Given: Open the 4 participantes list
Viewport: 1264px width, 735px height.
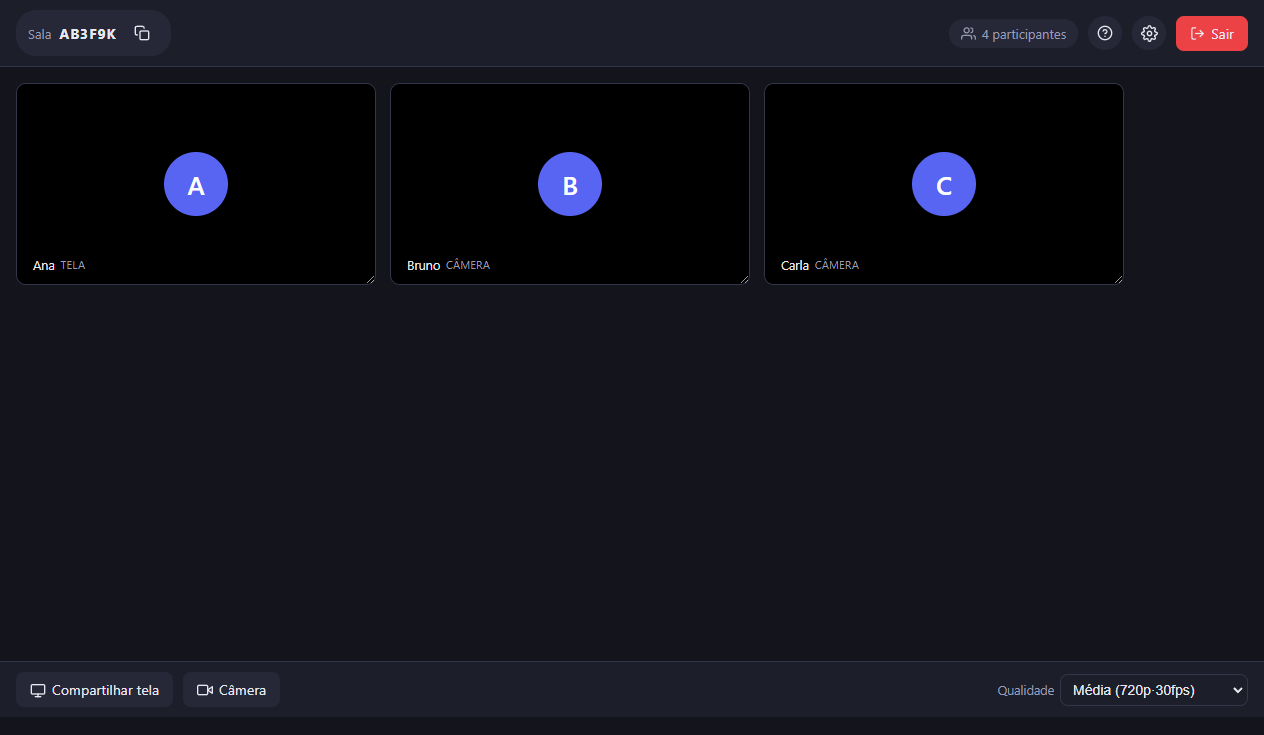Looking at the screenshot, I should tap(1013, 34).
